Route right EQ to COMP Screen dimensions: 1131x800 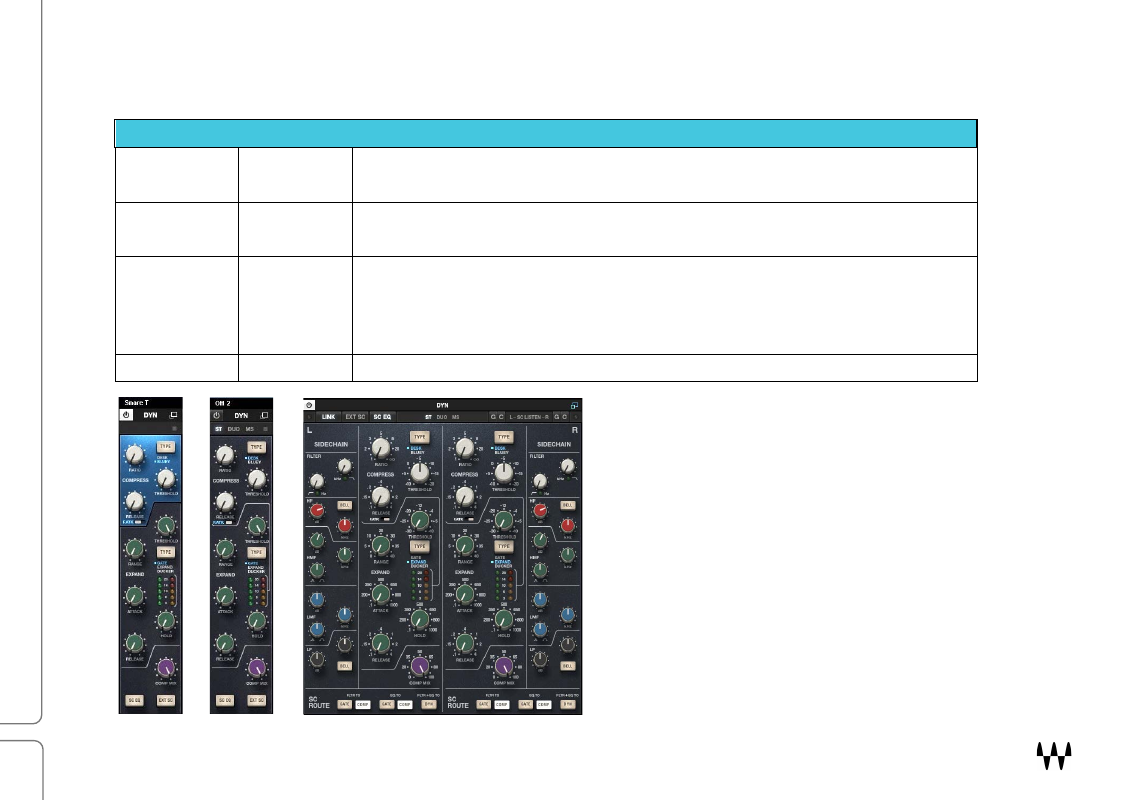click(544, 704)
